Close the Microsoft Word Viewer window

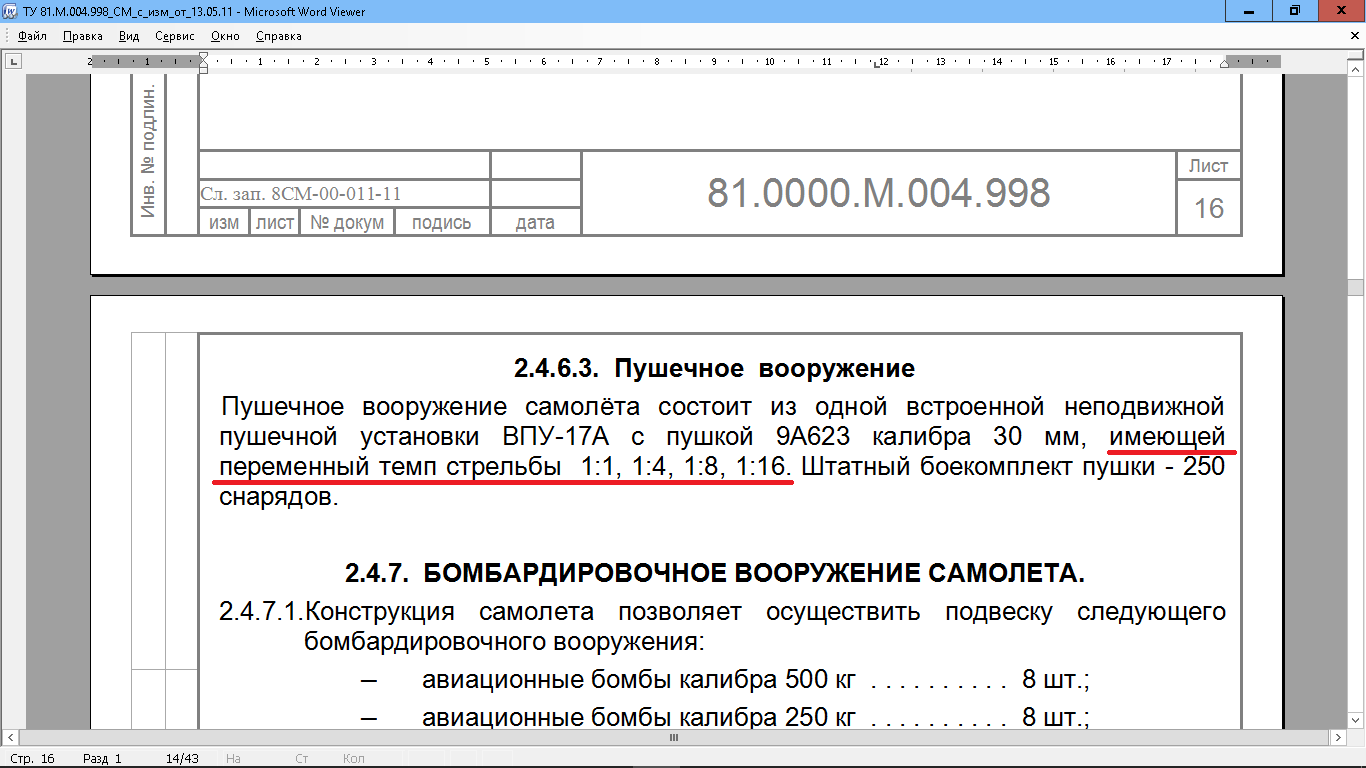point(1342,11)
